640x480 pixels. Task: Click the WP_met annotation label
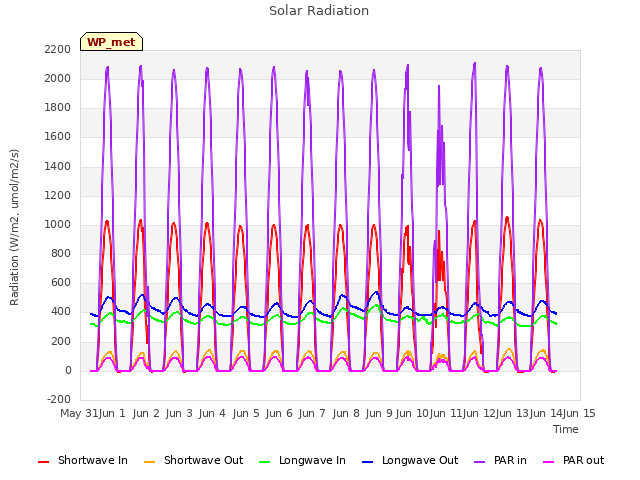111,42
